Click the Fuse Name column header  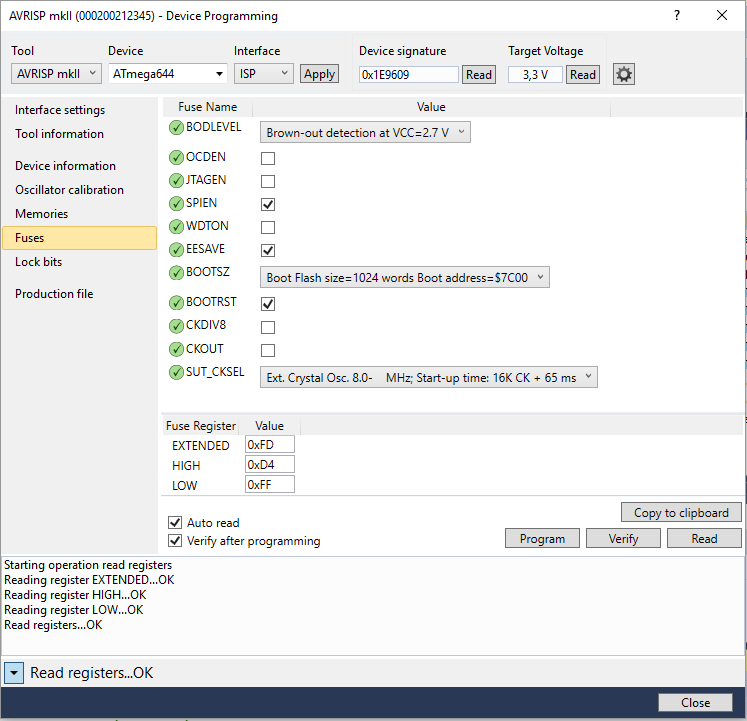(x=208, y=107)
